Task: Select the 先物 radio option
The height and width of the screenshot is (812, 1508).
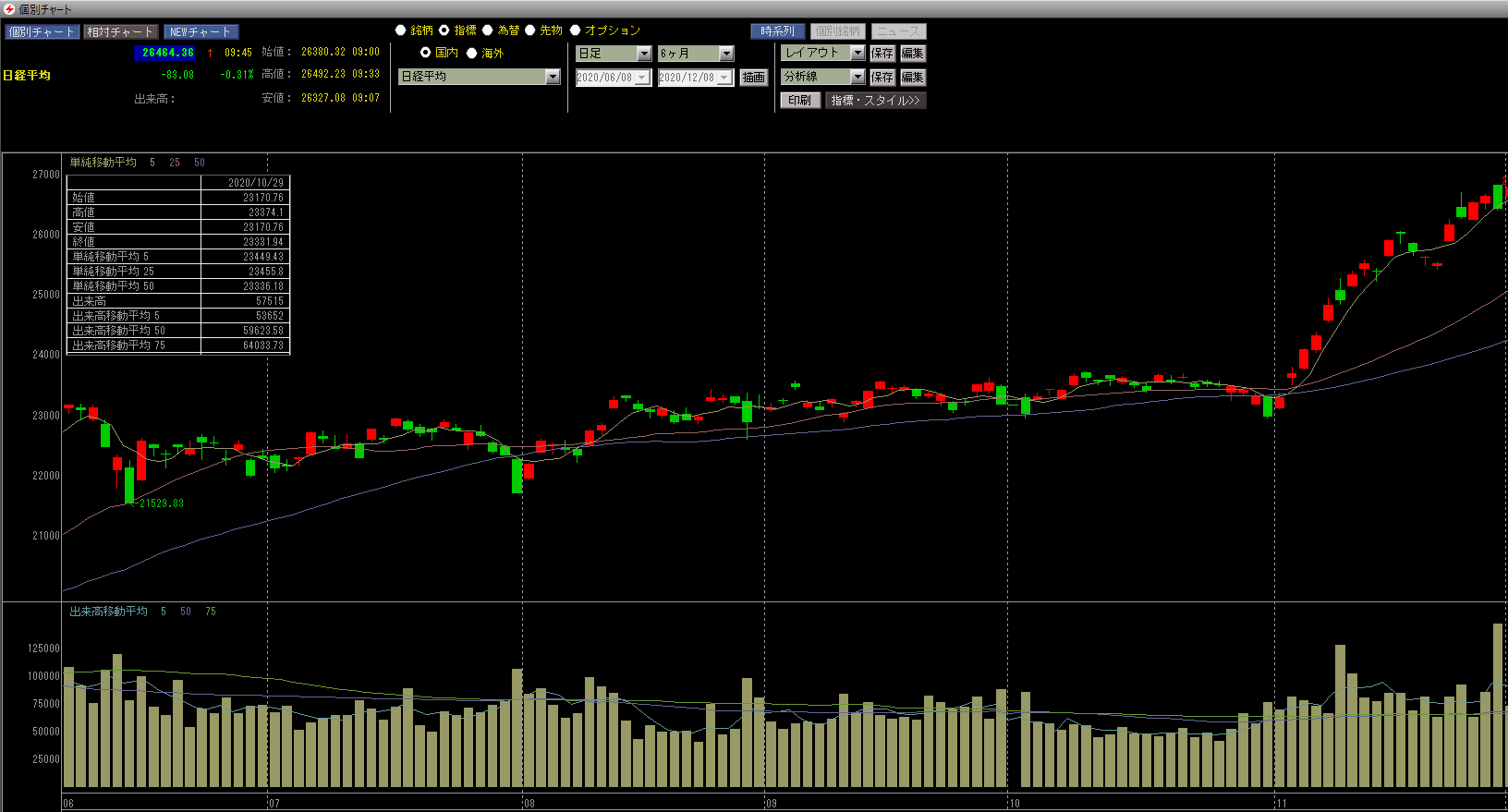Action: (x=530, y=30)
